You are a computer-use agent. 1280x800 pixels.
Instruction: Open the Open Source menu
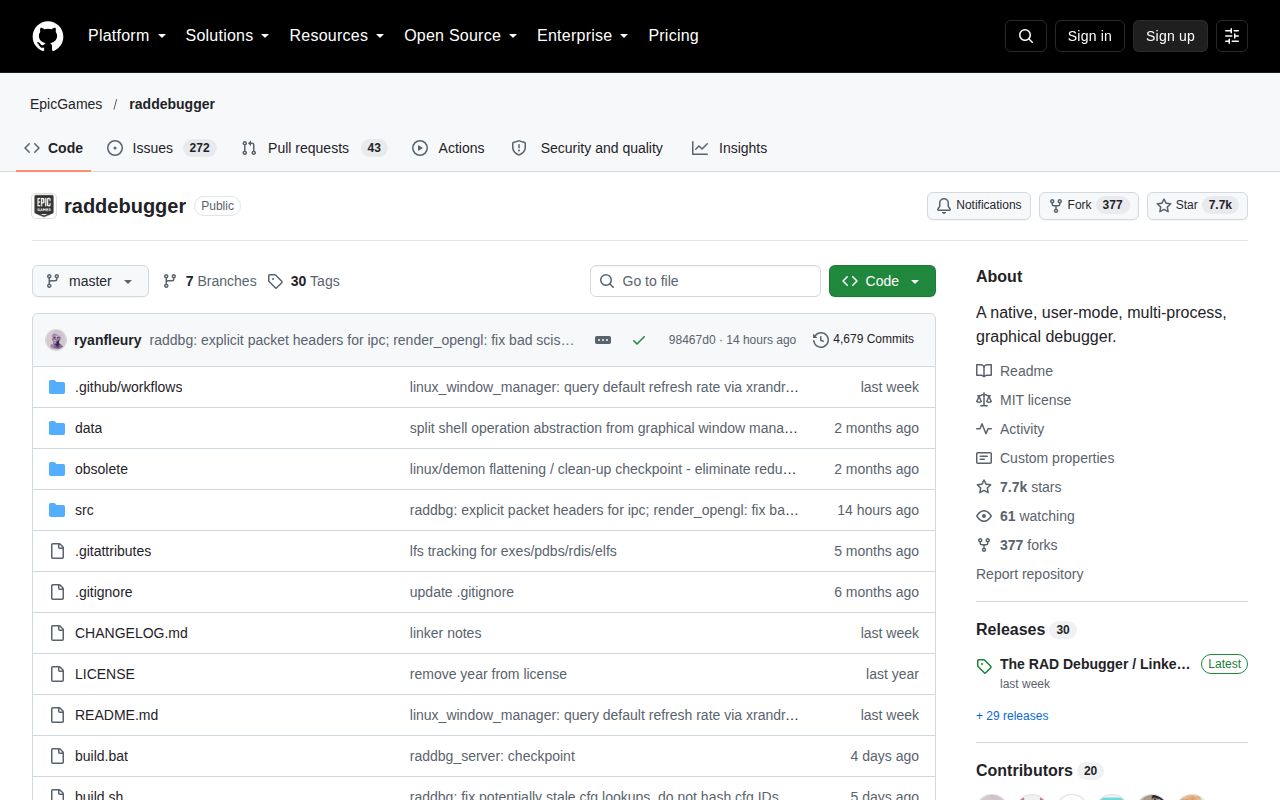461,35
